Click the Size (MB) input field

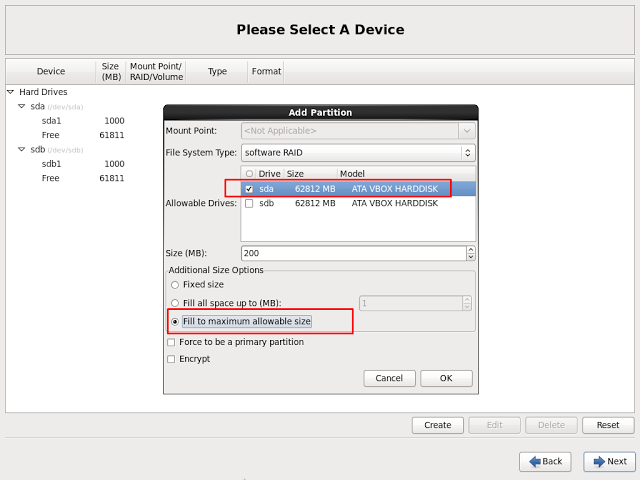coord(350,254)
